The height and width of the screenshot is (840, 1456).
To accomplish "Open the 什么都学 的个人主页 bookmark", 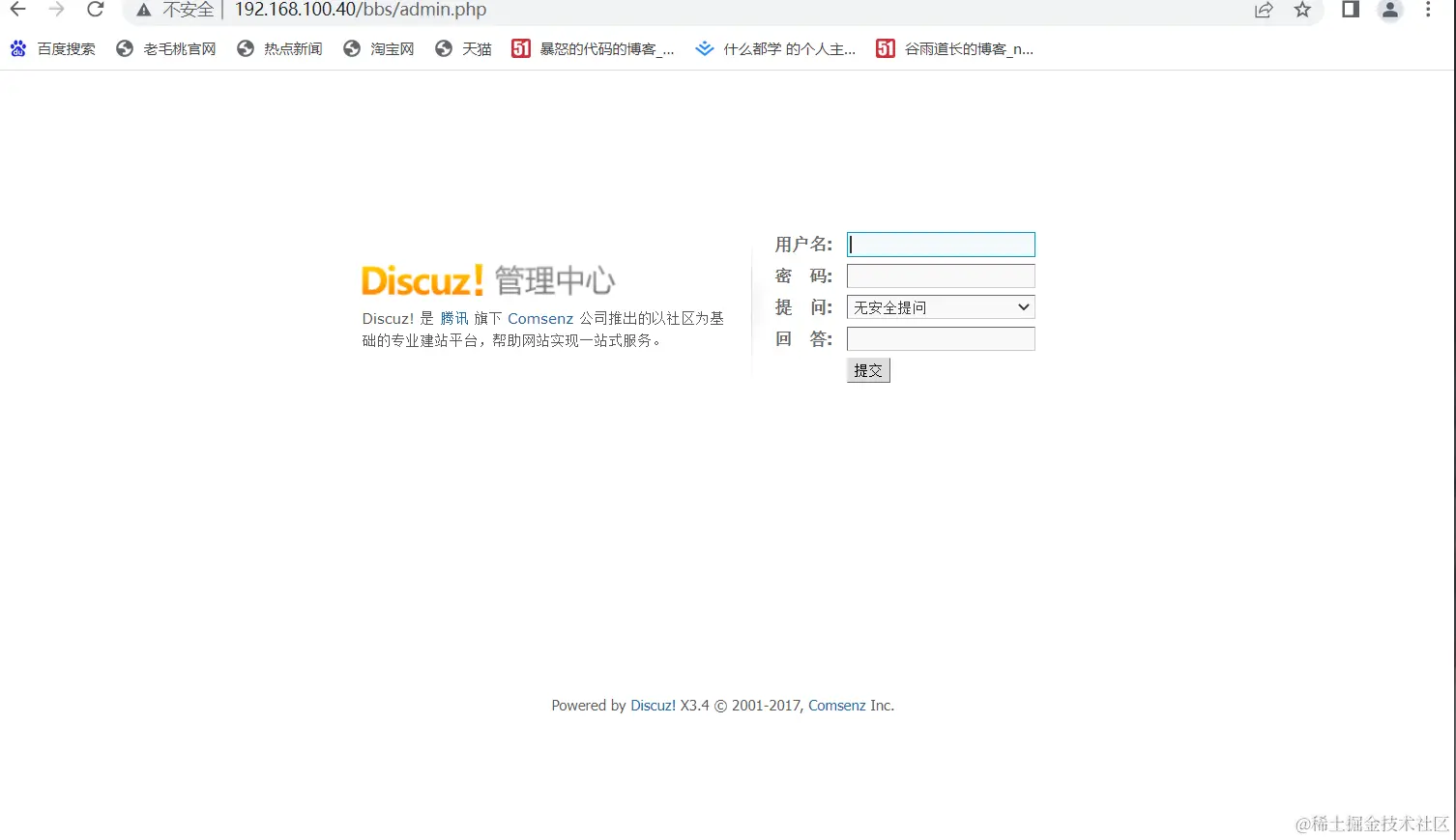I will pyautogui.click(x=775, y=48).
